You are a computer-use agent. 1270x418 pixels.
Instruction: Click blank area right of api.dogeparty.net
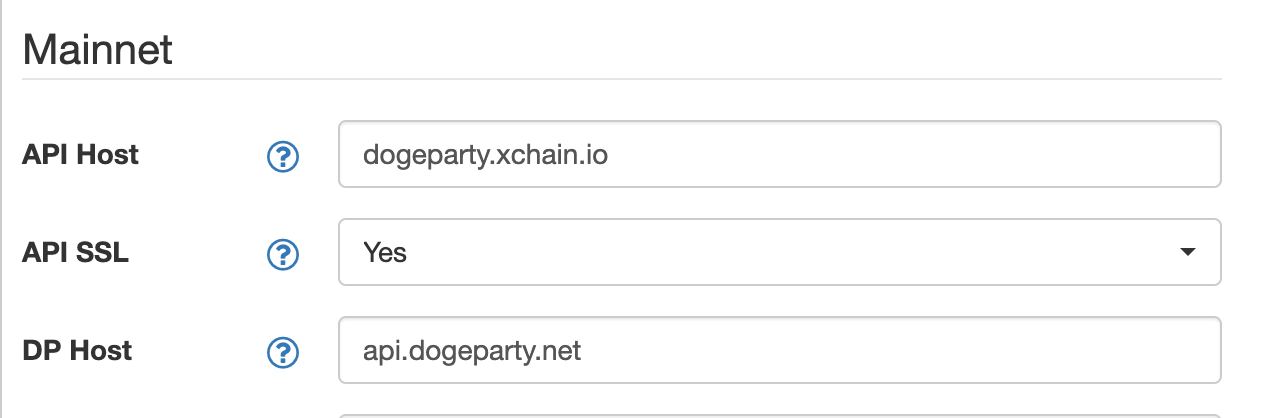pos(900,350)
